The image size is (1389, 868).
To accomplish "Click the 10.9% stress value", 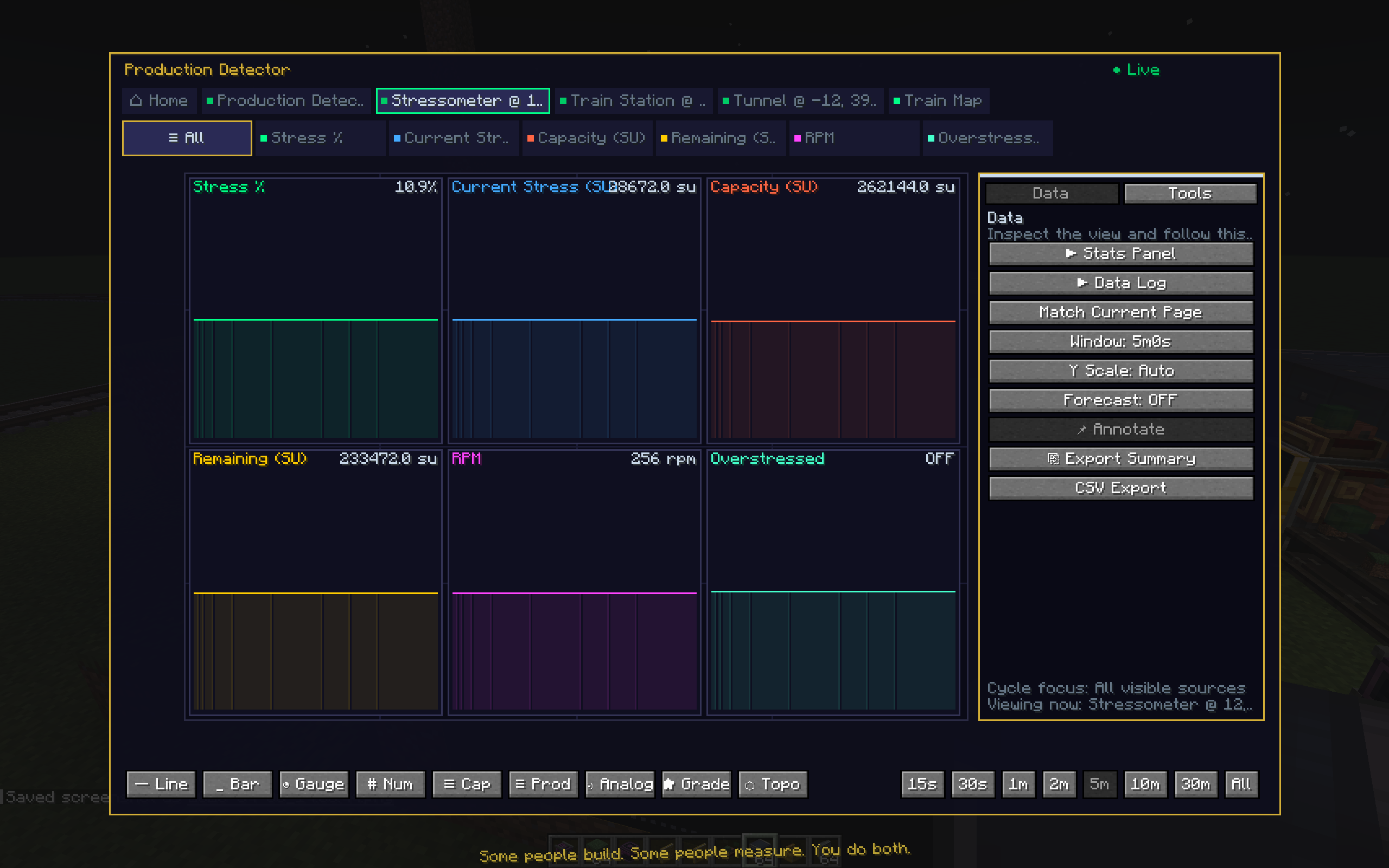I will pos(416,187).
